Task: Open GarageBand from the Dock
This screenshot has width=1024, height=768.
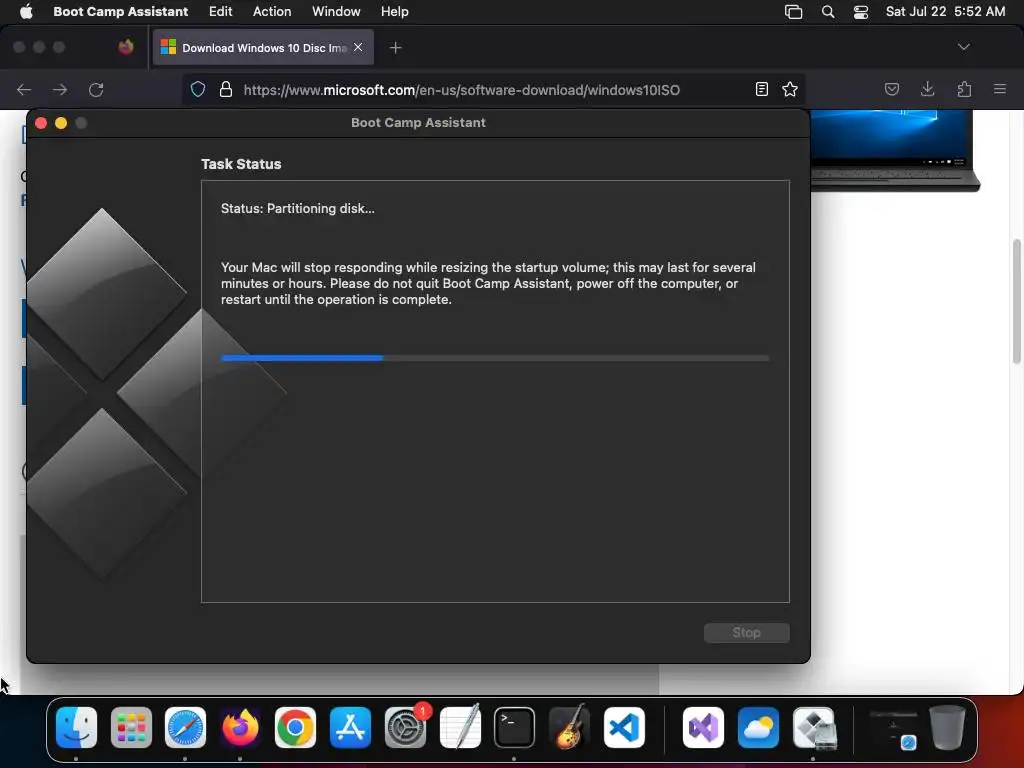Action: 569,728
